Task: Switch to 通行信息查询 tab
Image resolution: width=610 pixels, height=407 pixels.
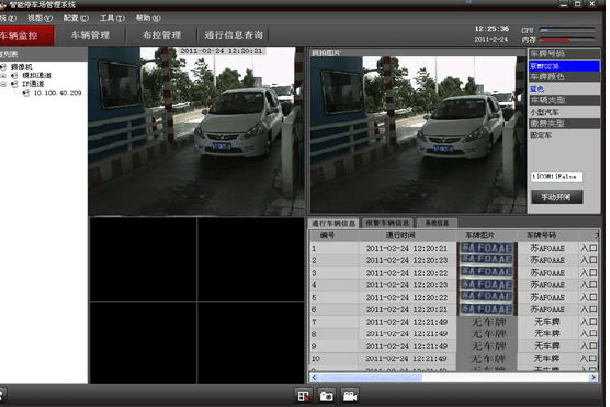Action: click(233, 35)
